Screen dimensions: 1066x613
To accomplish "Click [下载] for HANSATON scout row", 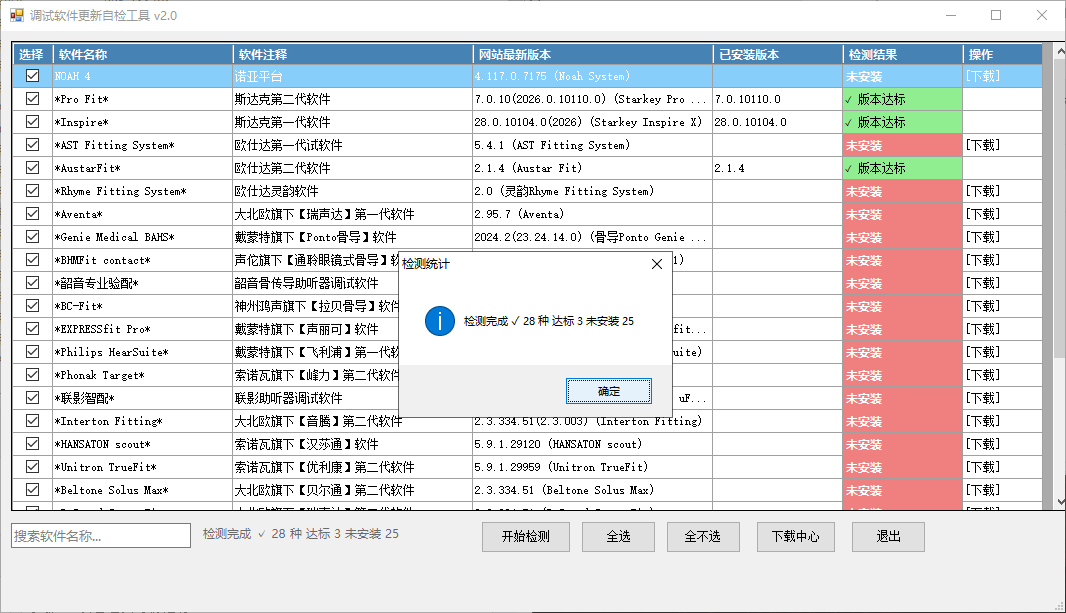I will point(983,444).
